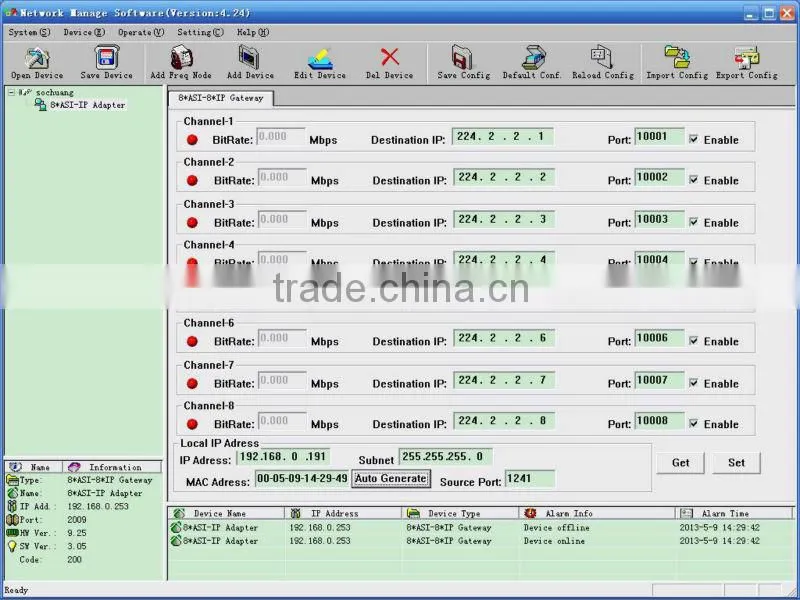Click the Open Device toolbar icon

coord(37,58)
